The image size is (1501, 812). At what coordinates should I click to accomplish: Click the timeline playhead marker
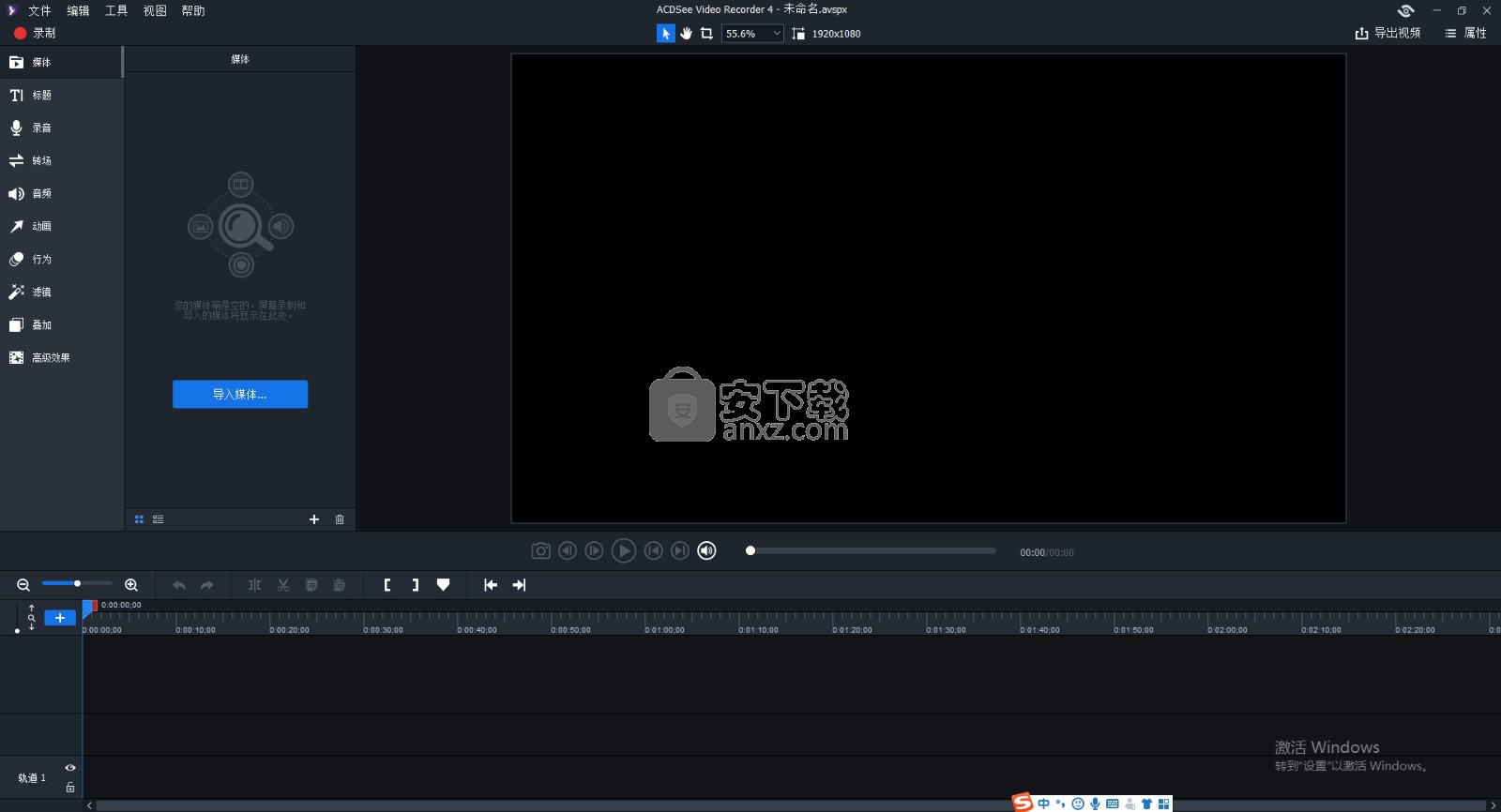tap(89, 608)
